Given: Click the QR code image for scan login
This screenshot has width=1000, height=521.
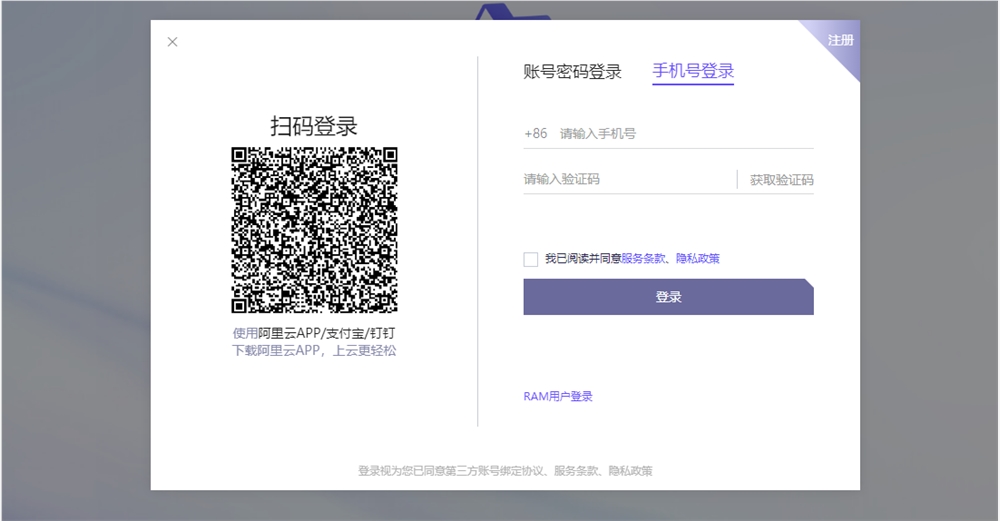Looking at the screenshot, I should tap(314, 230).
